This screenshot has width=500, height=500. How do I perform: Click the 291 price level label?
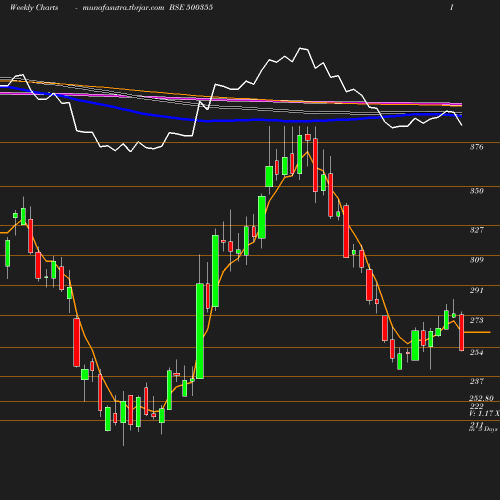476,290
